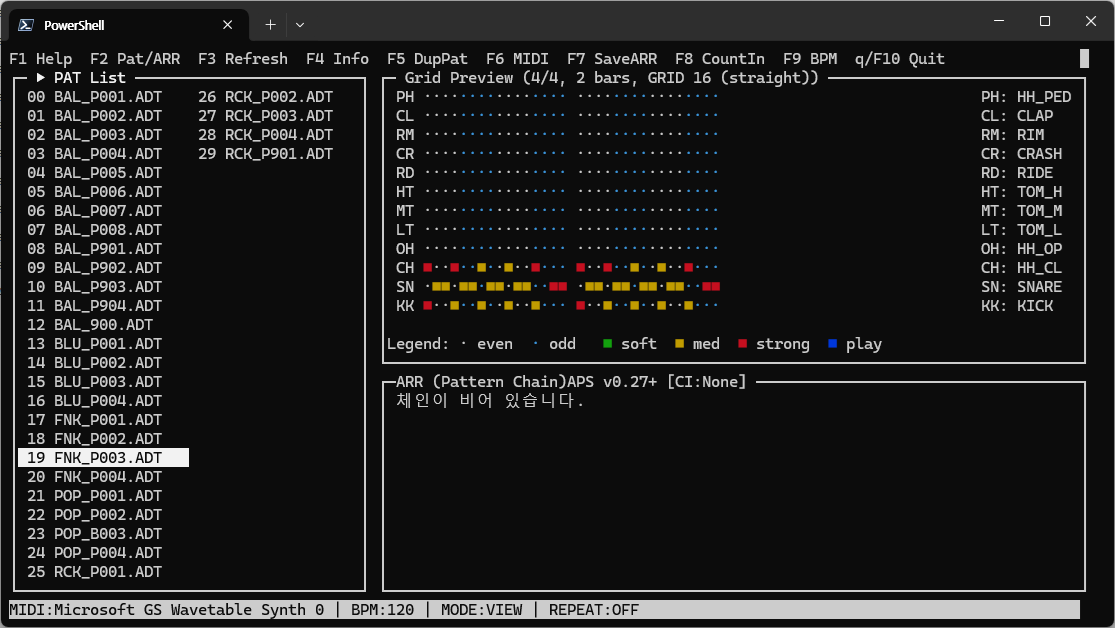1115x628 pixels.
Task: Click q/F10 Quit command
Action: pyautogui.click(x=899, y=59)
